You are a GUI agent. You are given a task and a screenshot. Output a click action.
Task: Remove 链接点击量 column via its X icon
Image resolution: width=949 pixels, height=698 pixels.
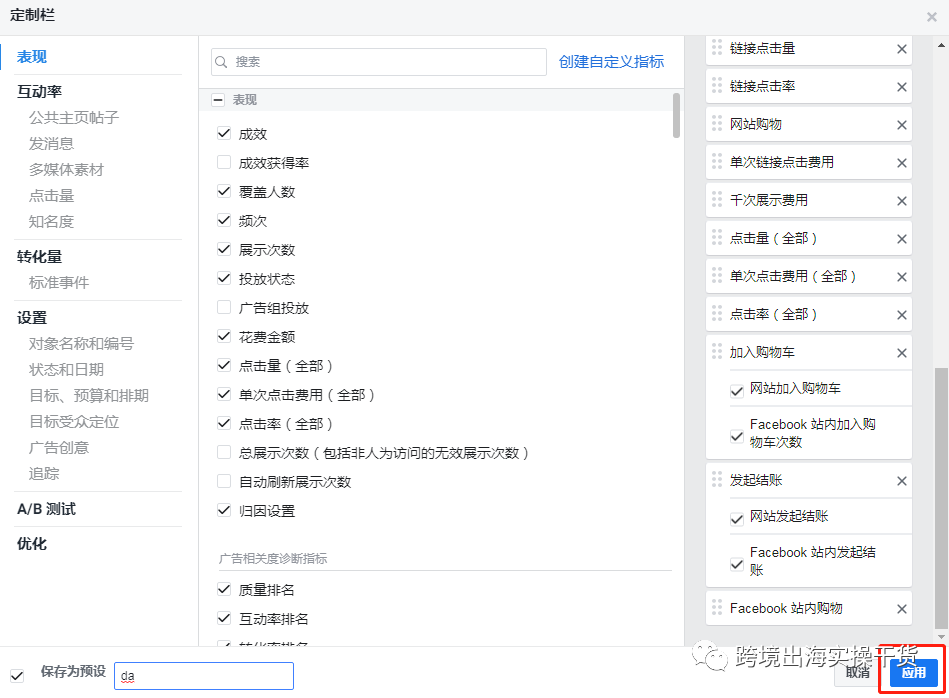[x=901, y=48]
